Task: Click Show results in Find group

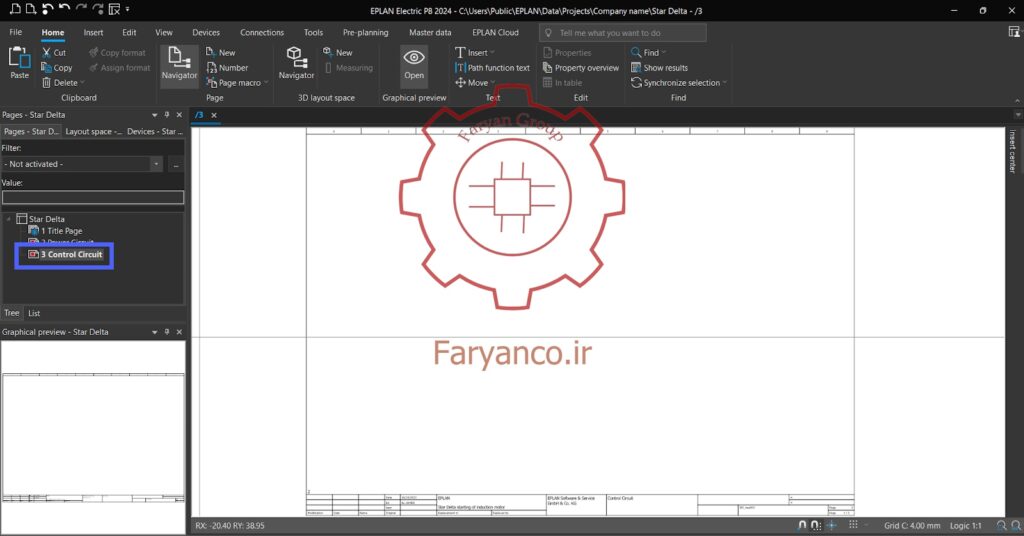Action: click(659, 67)
